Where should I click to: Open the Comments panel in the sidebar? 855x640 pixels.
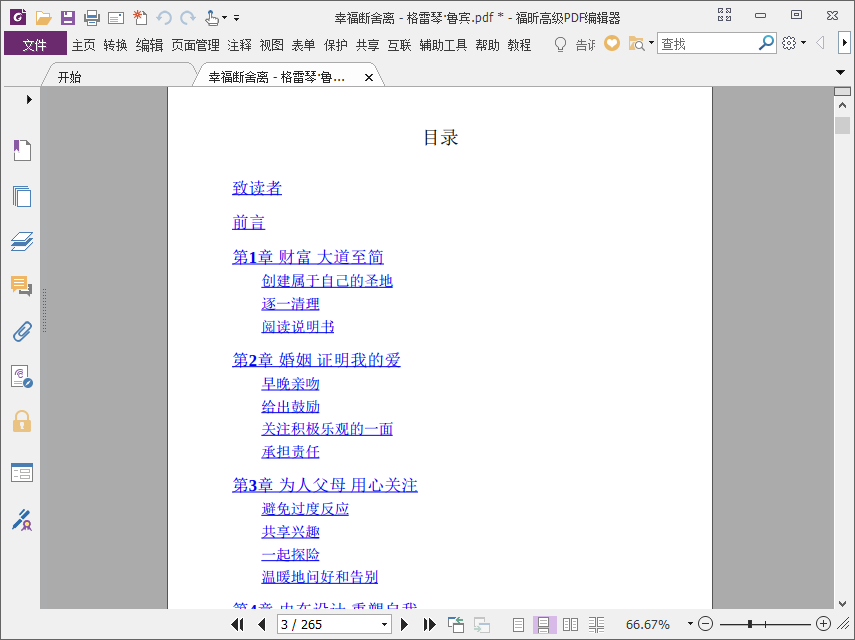click(22, 286)
